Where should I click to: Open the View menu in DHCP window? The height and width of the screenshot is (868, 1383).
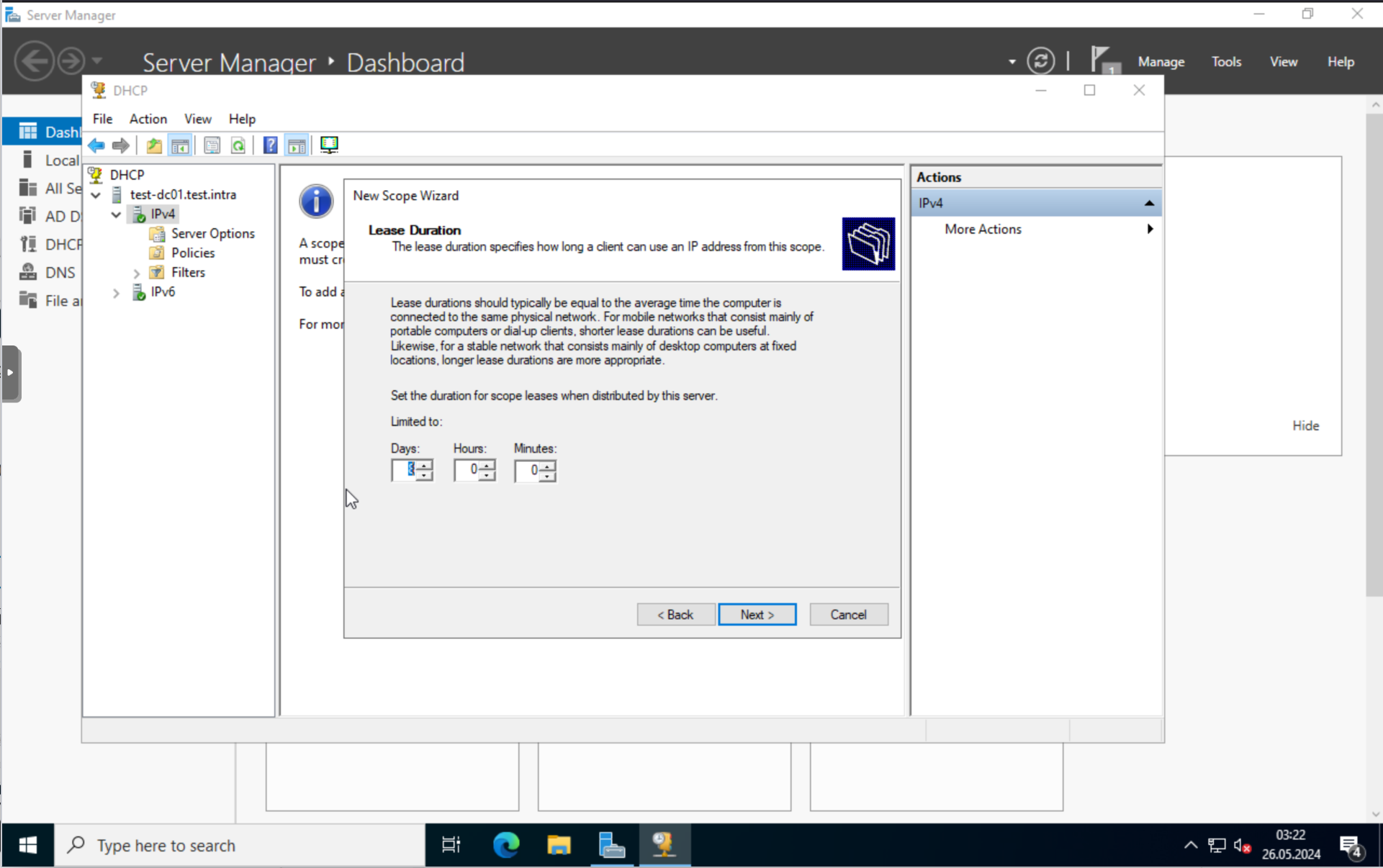[x=197, y=119]
